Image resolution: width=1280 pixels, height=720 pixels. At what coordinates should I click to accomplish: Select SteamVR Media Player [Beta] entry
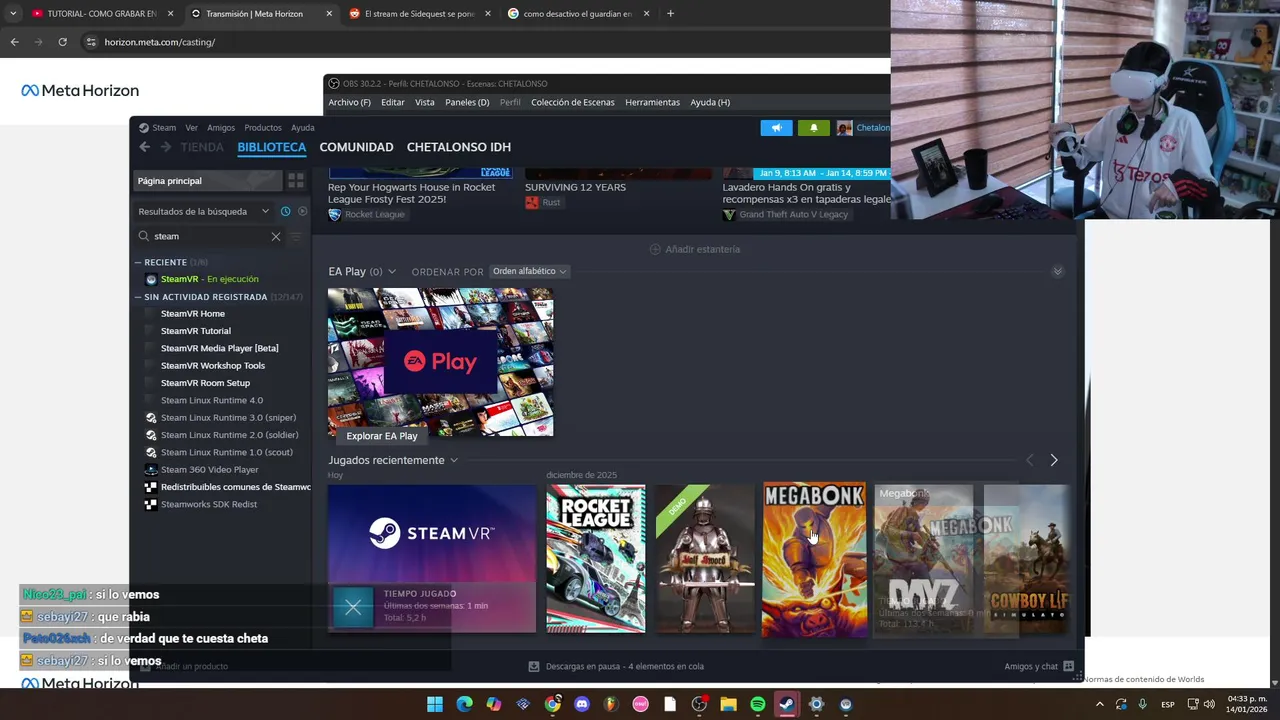point(219,348)
